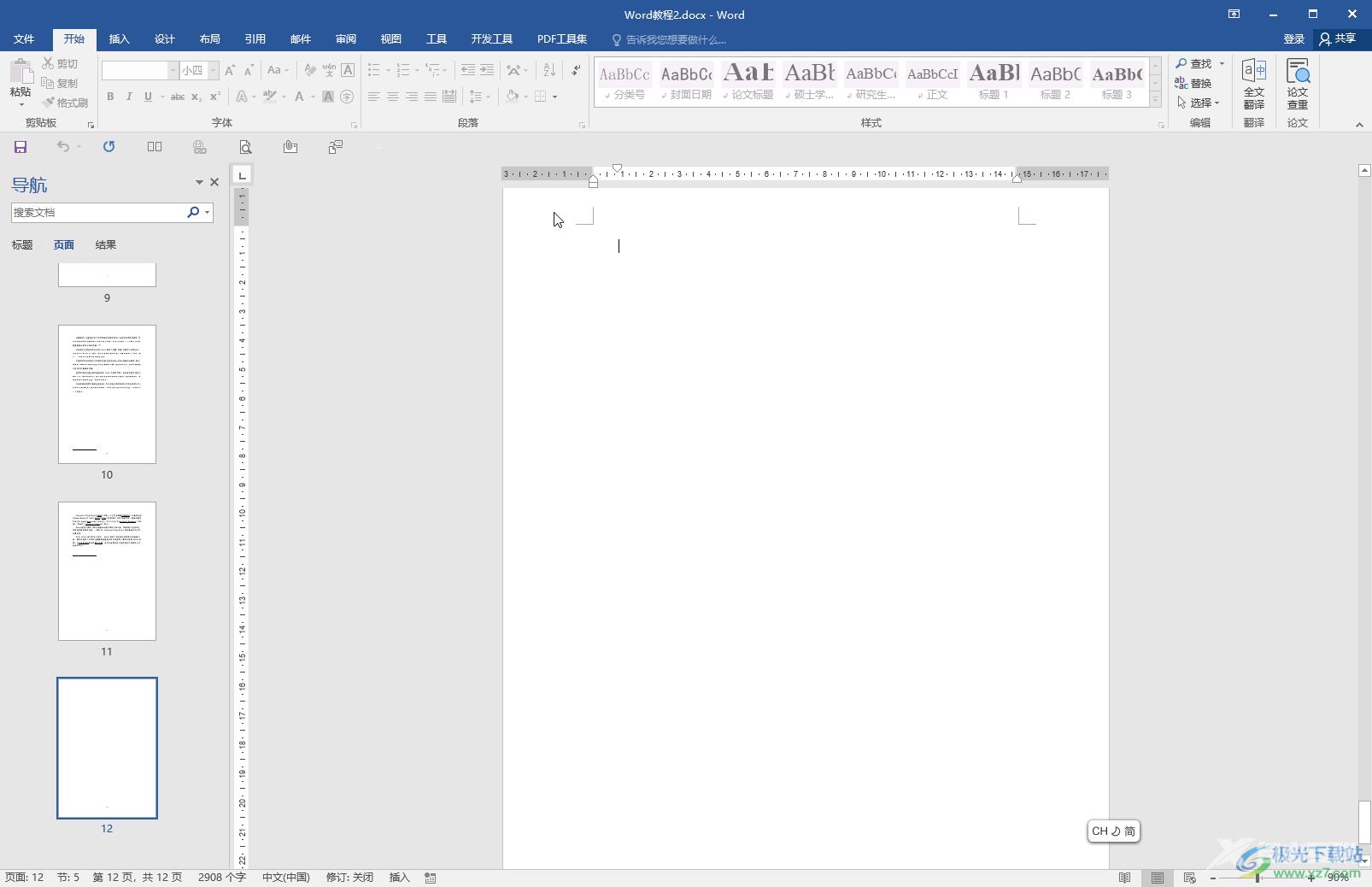Shrink font size icon
This screenshot has width=1372, height=887.
click(249, 70)
